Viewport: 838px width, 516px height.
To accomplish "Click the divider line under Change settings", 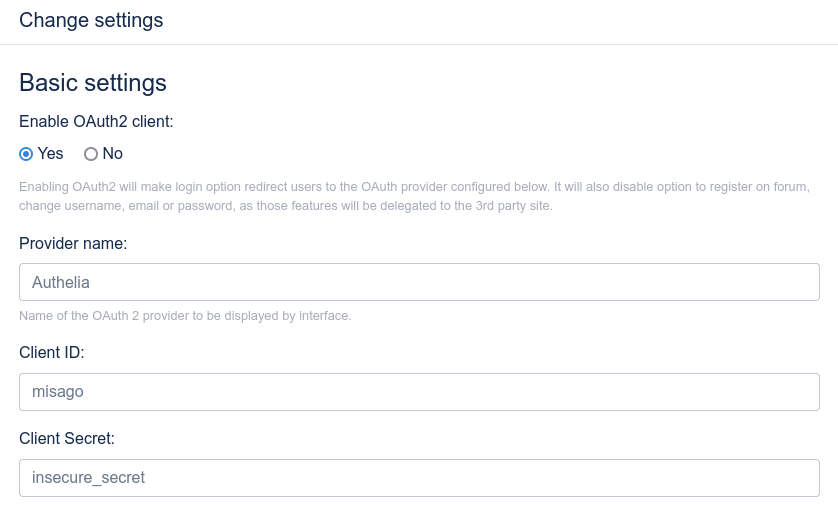I will (419, 44).
